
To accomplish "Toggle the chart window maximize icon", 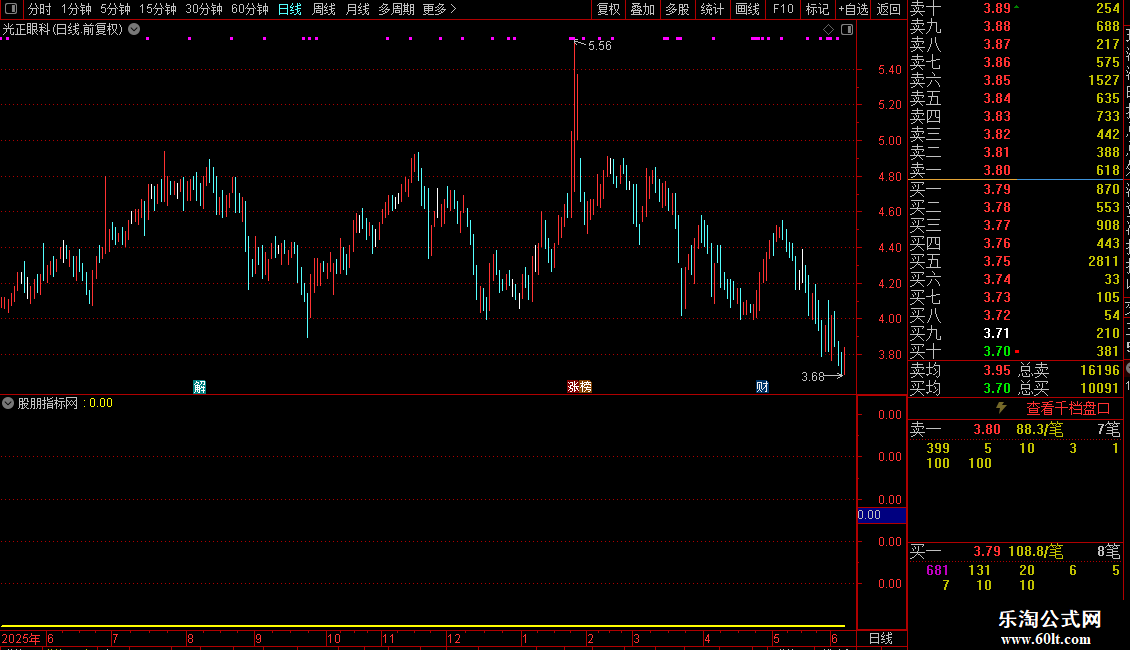I will coord(847,30).
